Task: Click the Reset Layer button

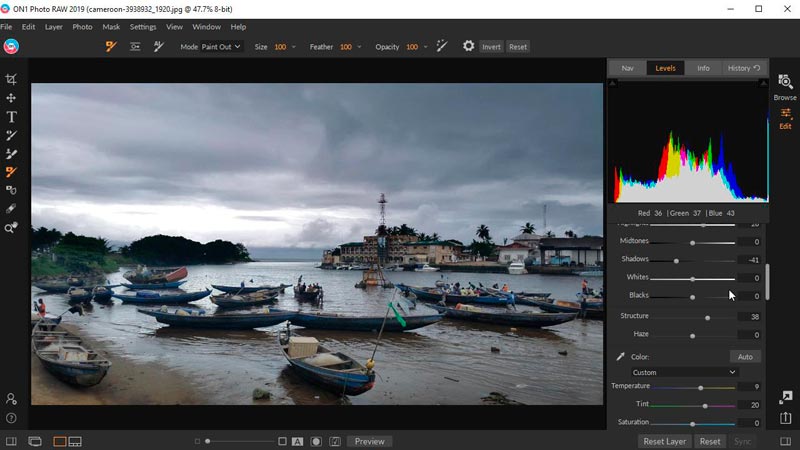Action: point(665,441)
